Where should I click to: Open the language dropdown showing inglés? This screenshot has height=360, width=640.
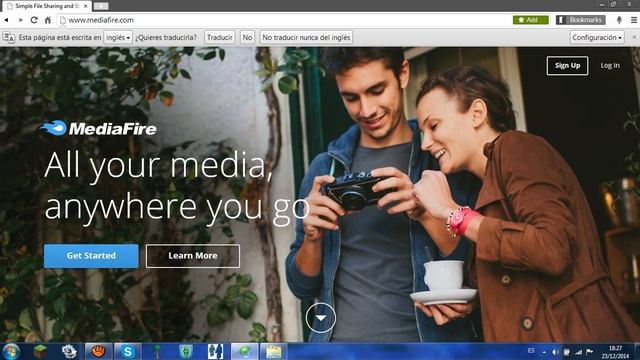(118, 38)
